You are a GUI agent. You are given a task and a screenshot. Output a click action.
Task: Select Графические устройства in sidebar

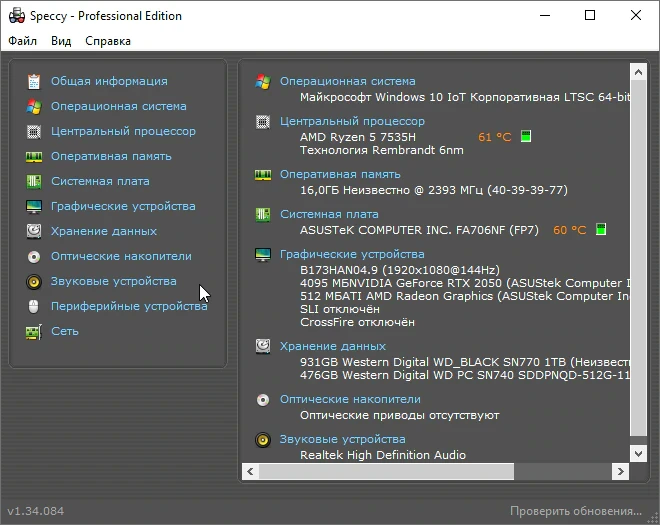tap(123, 206)
